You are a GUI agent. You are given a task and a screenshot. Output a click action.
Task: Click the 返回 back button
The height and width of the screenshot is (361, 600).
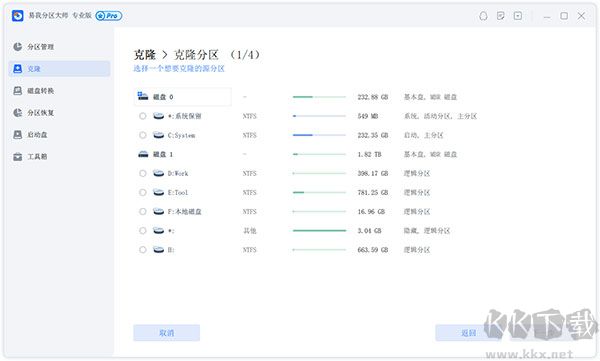(x=468, y=333)
